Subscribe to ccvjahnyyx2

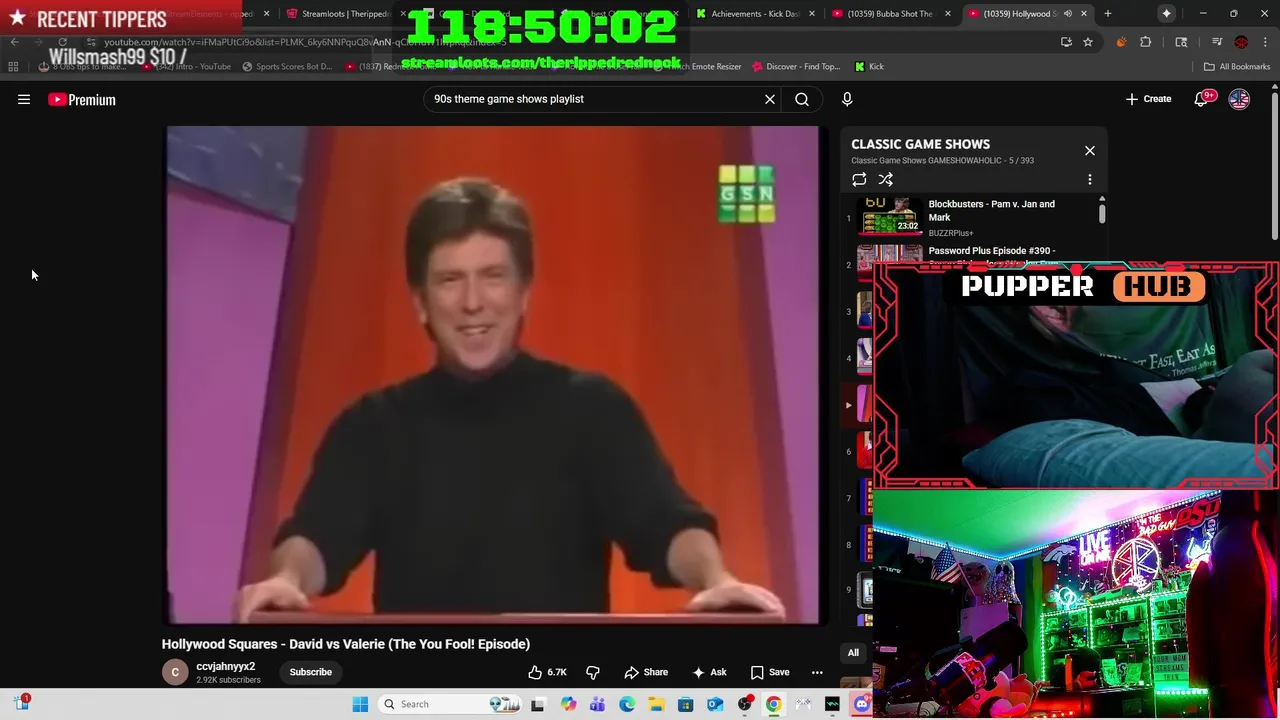click(x=310, y=672)
